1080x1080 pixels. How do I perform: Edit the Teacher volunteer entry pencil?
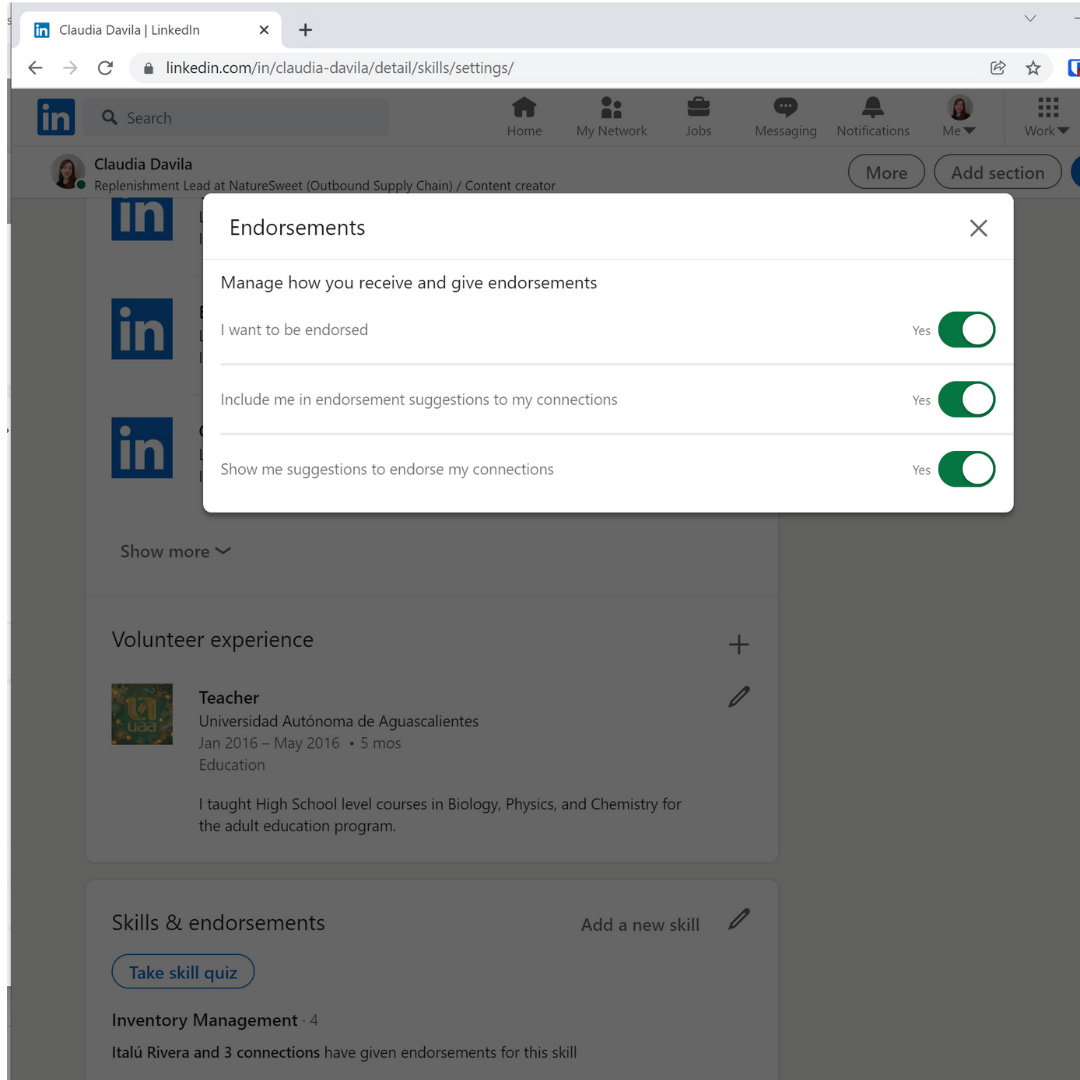click(738, 697)
